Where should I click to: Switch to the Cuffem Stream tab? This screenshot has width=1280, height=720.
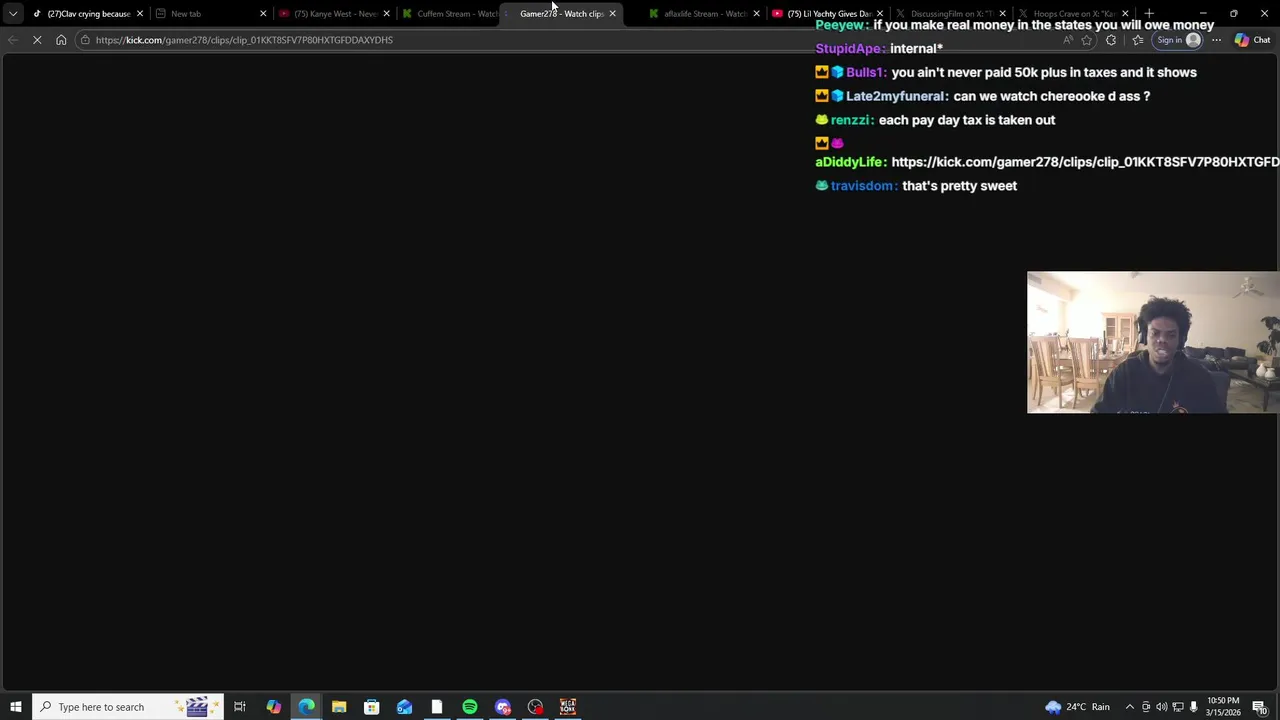(450, 13)
